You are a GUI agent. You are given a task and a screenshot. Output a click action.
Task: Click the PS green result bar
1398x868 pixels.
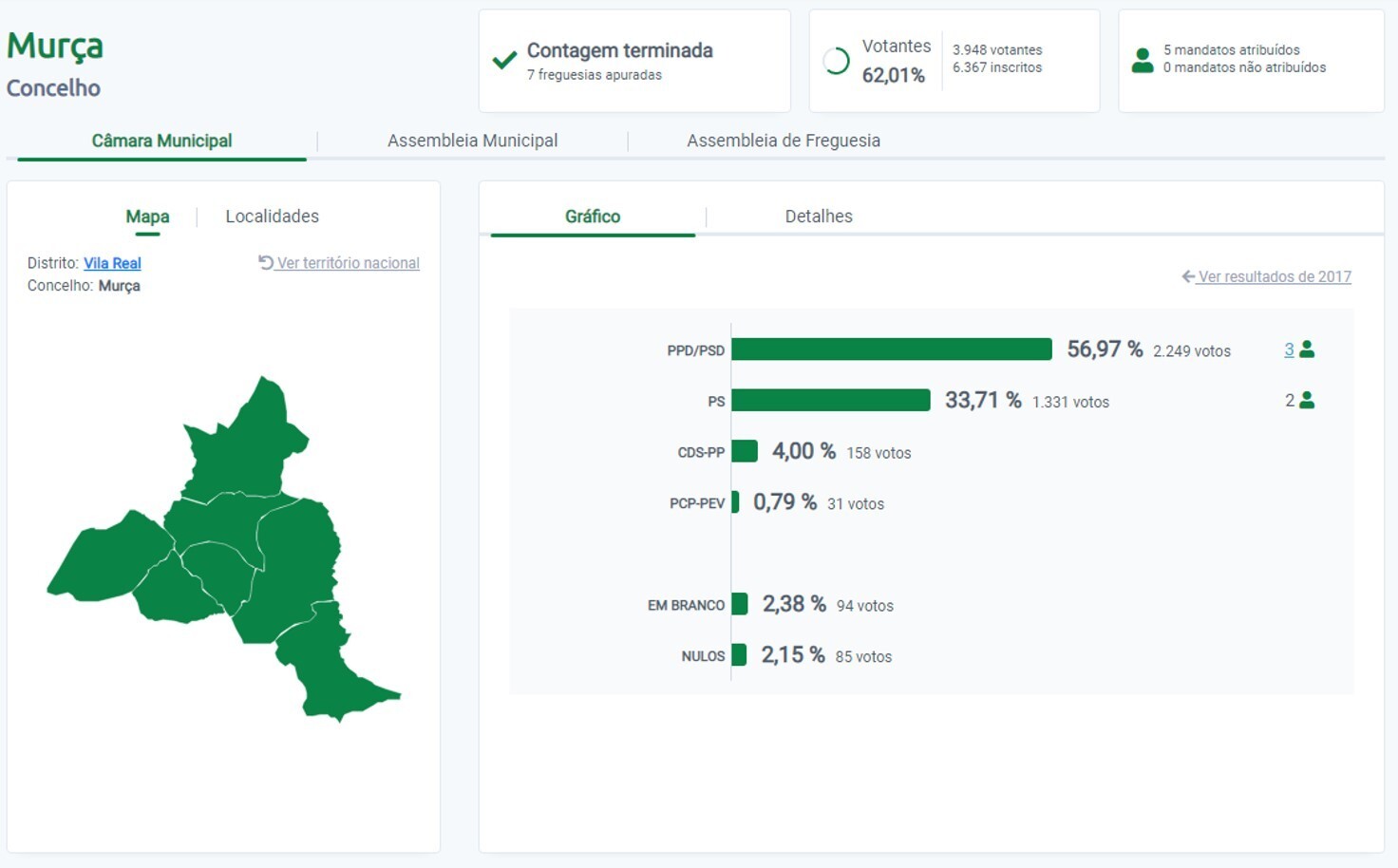[x=830, y=401]
